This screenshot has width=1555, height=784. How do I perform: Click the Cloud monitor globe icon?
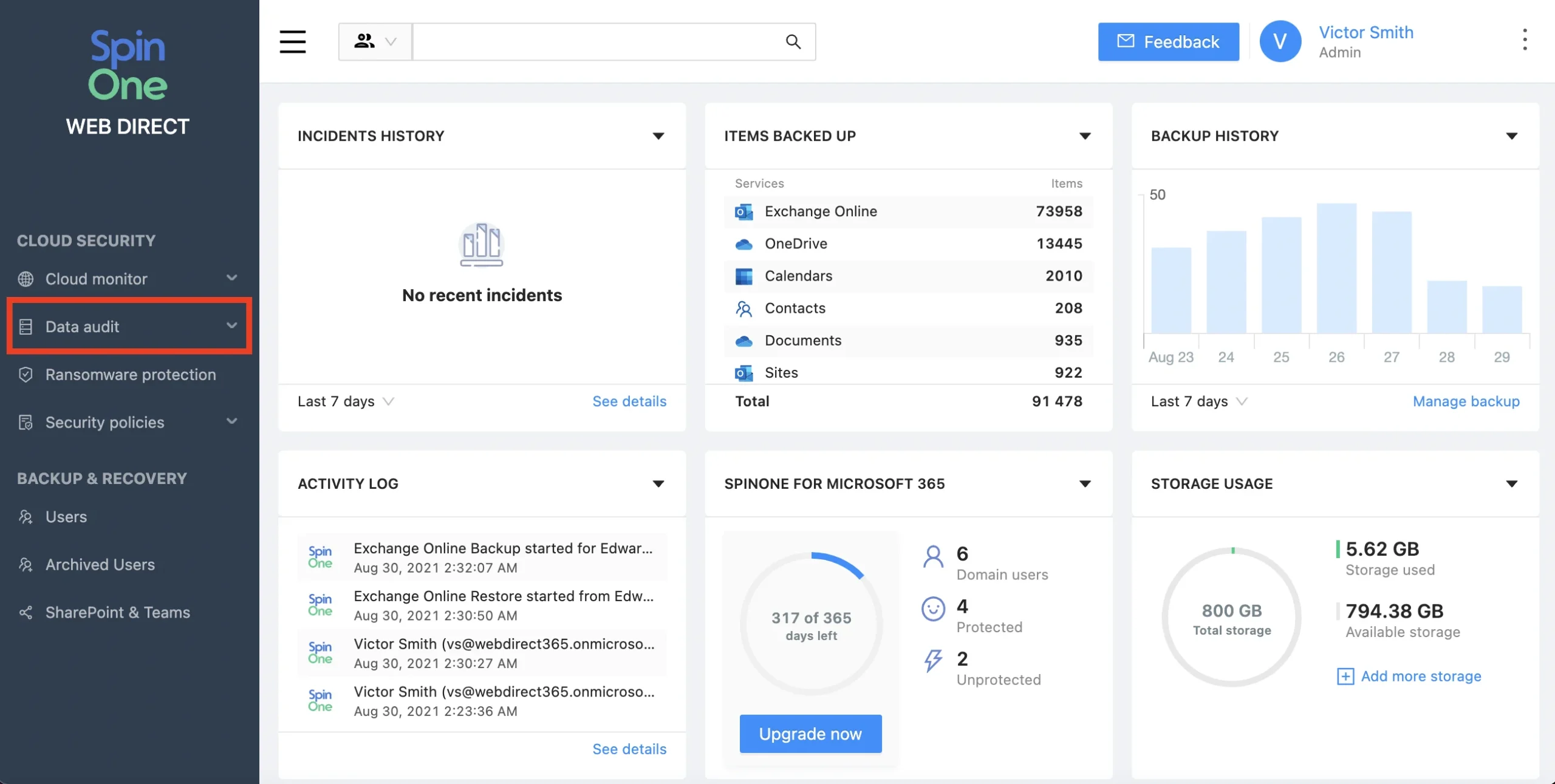(26, 279)
